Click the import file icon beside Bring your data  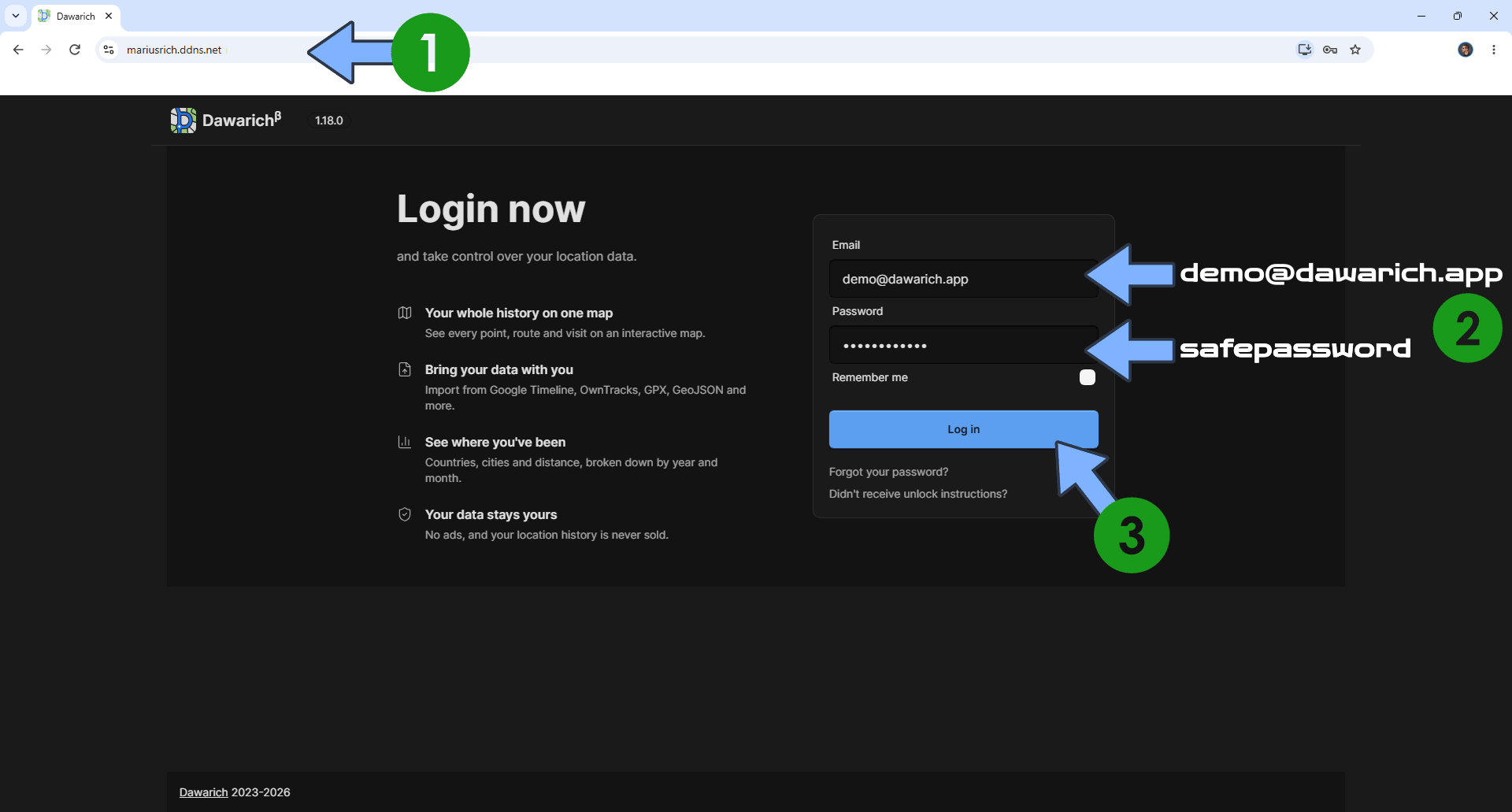(x=405, y=369)
